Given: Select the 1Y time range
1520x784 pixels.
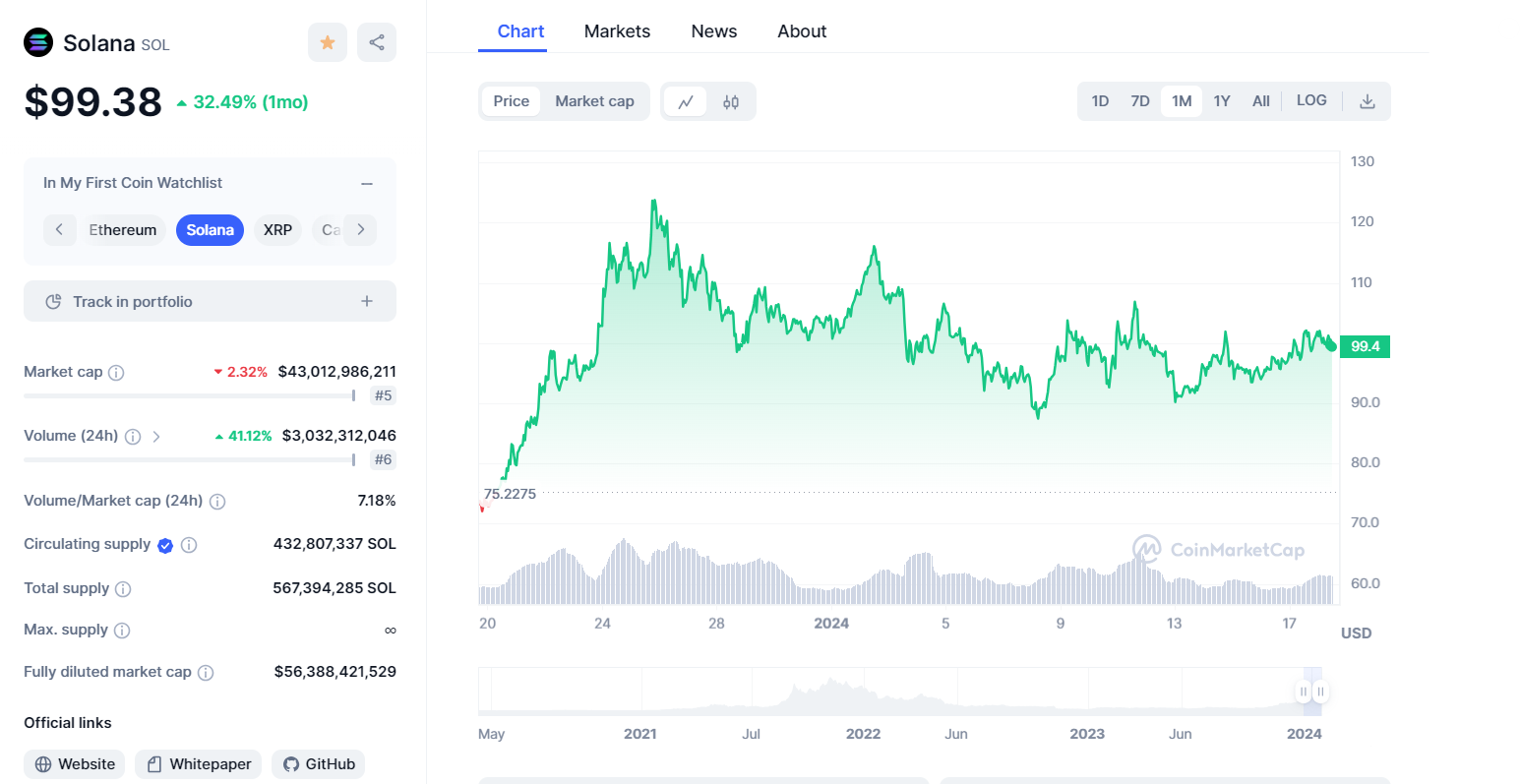Looking at the screenshot, I should [1222, 101].
